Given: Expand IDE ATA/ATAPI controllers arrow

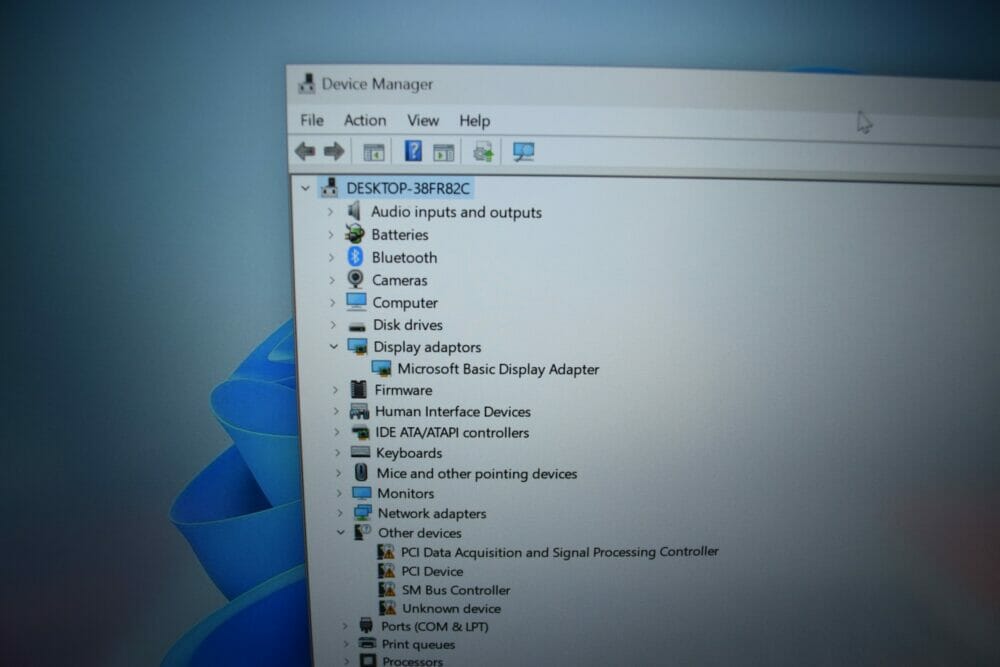Looking at the screenshot, I should point(337,432).
